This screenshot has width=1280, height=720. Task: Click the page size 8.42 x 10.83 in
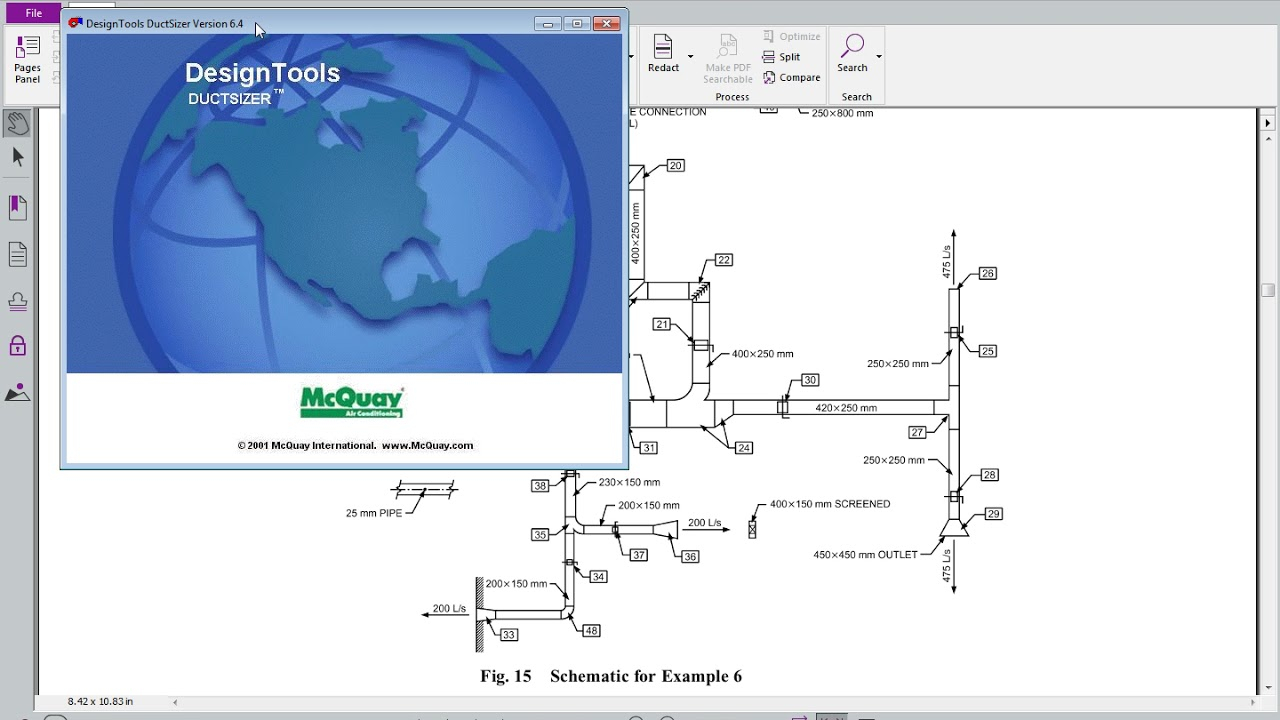[101, 702]
